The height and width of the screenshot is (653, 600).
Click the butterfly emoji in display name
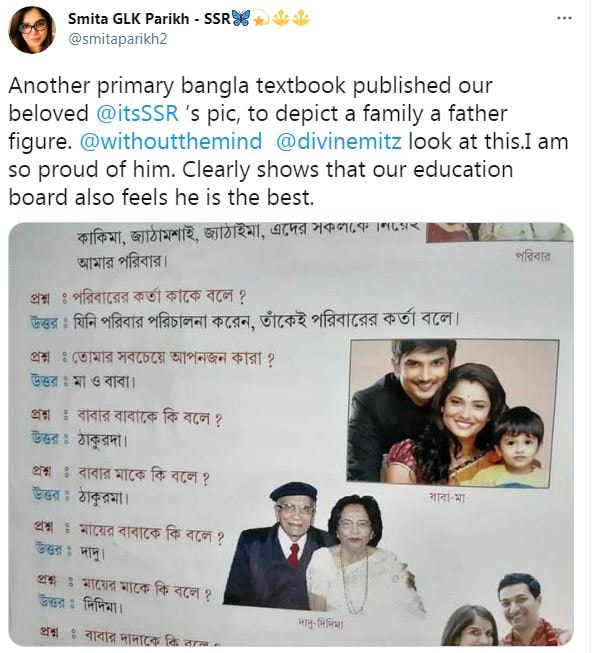coord(241,18)
